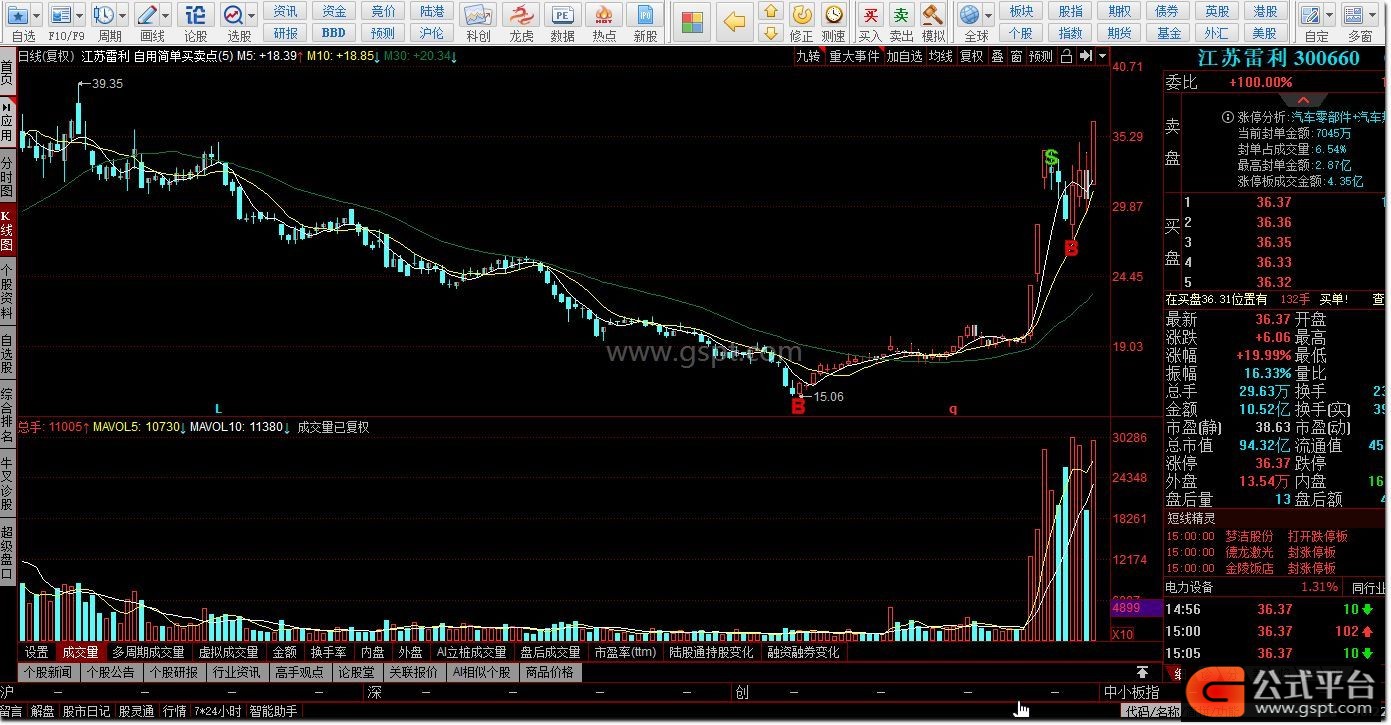Expand the F10/F9 dropdown arrow
This screenshot has height=725, width=1391.
point(80,16)
